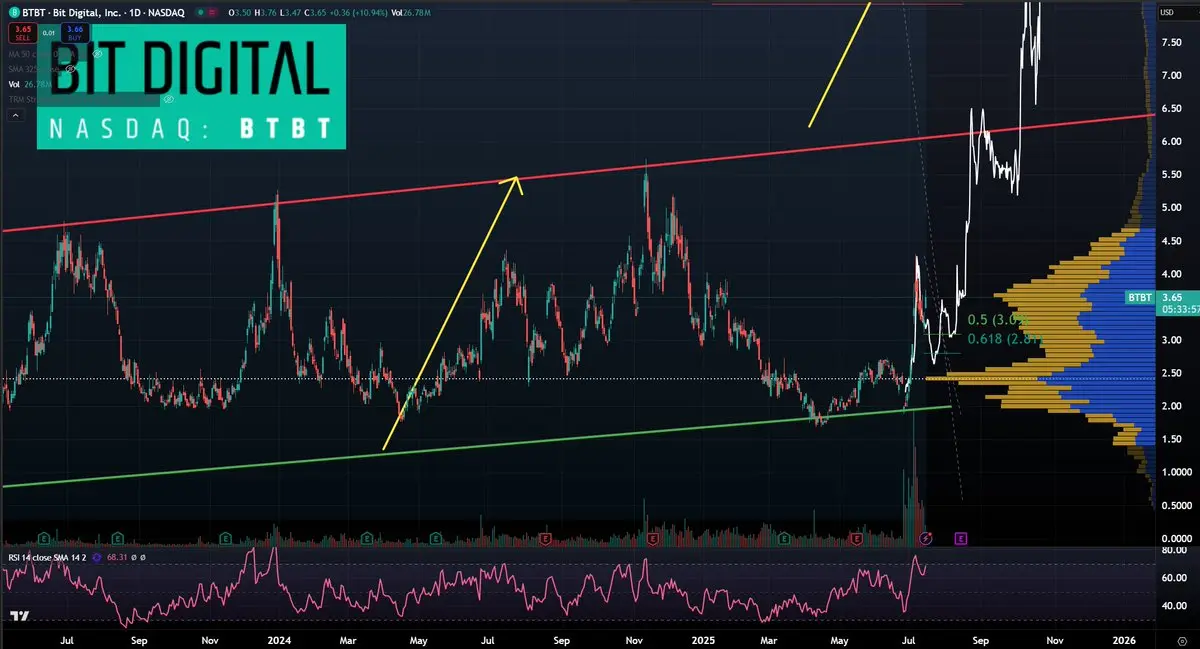The width and height of the screenshot is (1200, 649).
Task: Open the lightning-bolt event marker
Action: tap(925, 538)
